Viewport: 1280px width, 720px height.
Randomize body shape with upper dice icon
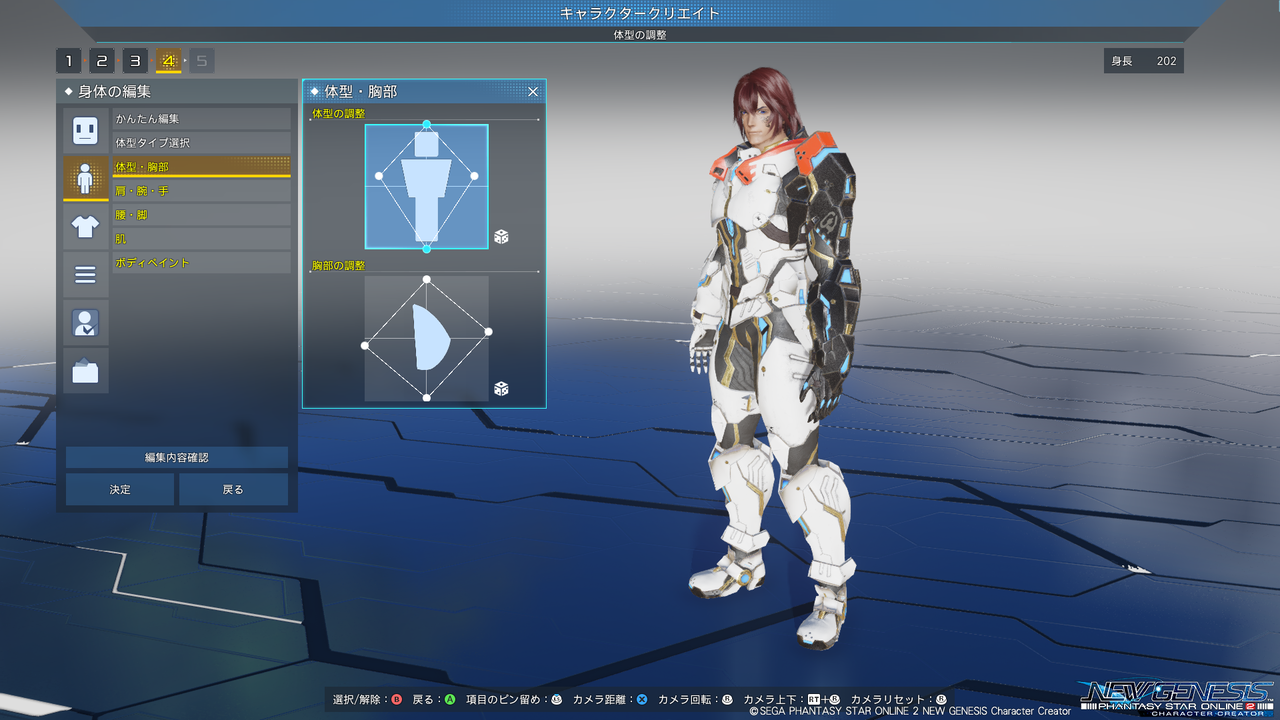(x=501, y=237)
